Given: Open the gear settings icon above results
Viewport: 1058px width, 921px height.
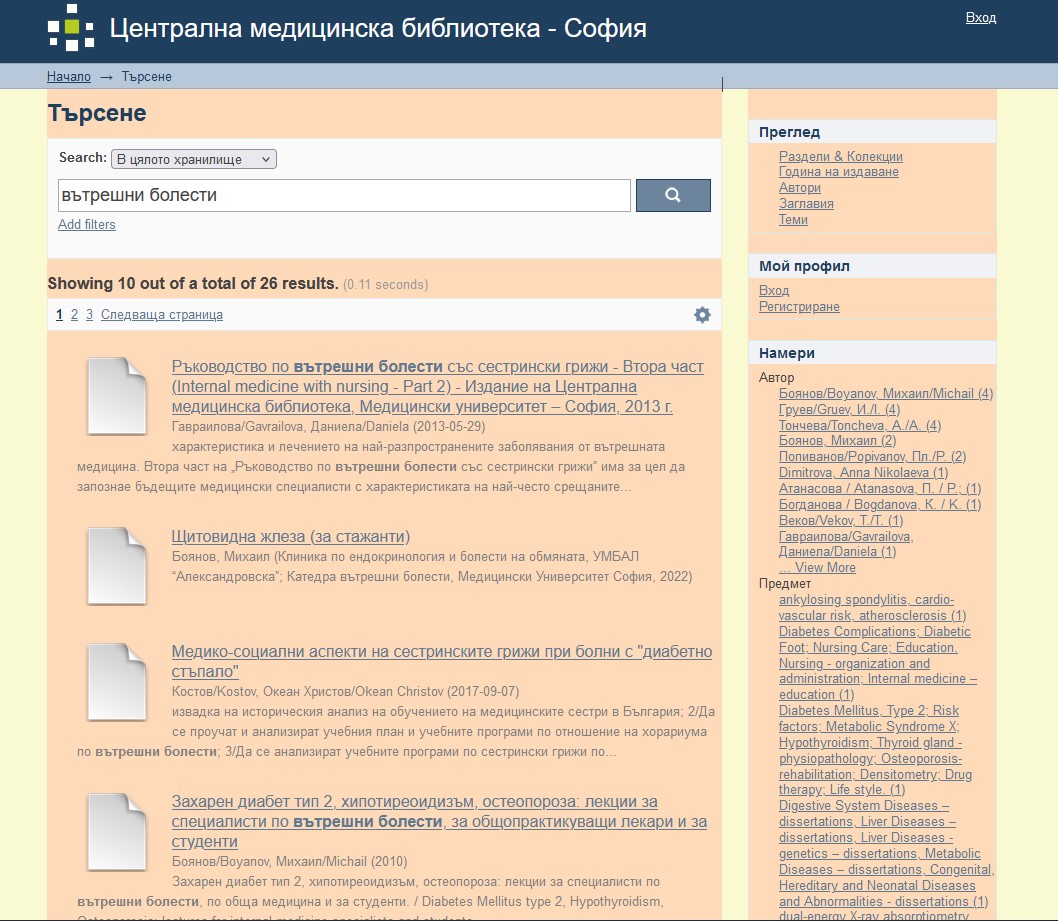Looking at the screenshot, I should tap(702, 315).
